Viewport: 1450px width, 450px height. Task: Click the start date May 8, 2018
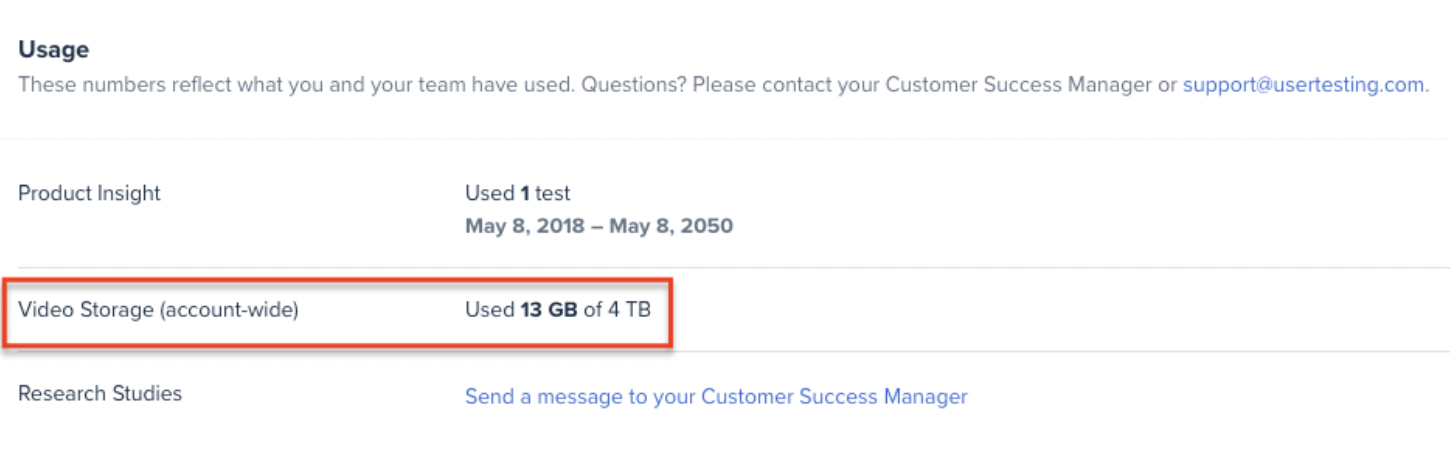pyautogui.click(x=526, y=226)
